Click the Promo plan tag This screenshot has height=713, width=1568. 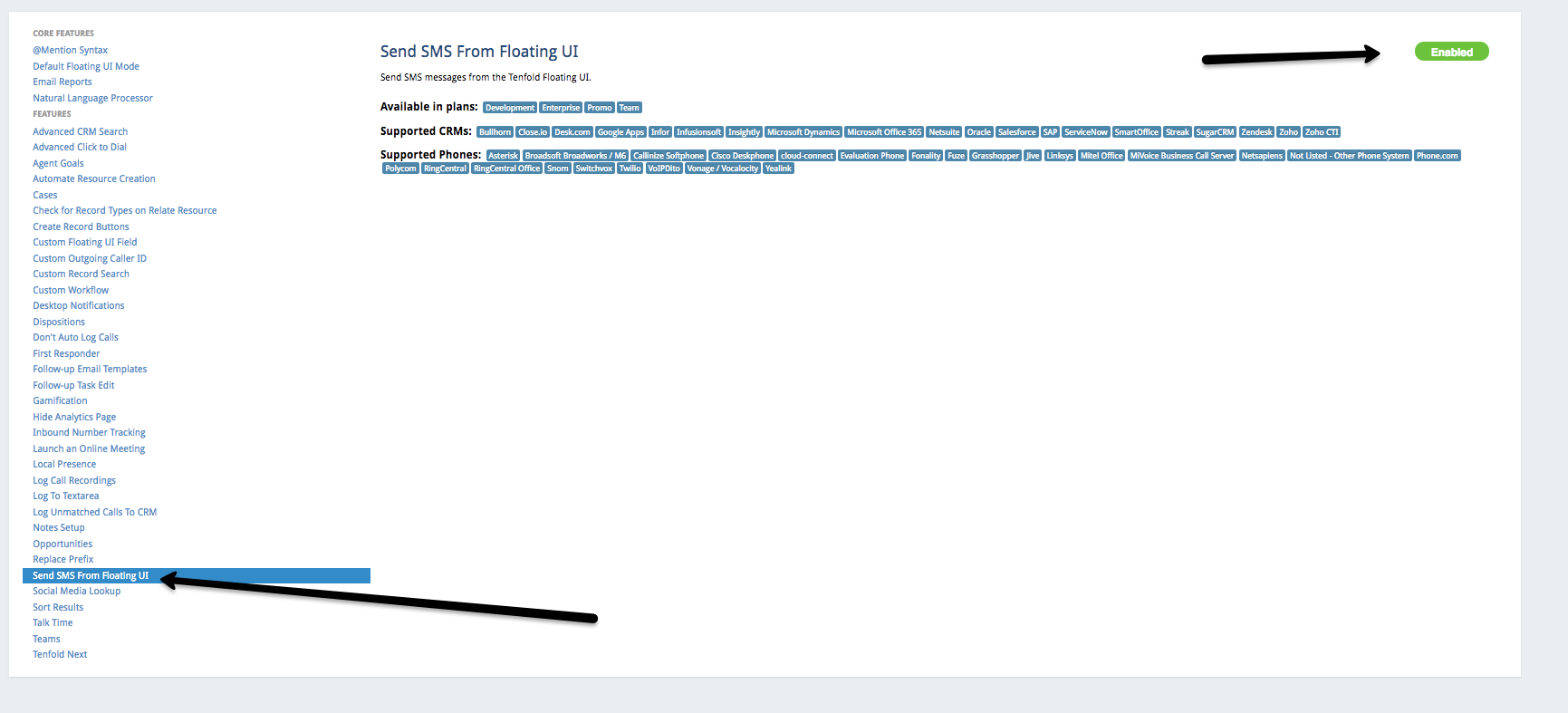click(600, 108)
